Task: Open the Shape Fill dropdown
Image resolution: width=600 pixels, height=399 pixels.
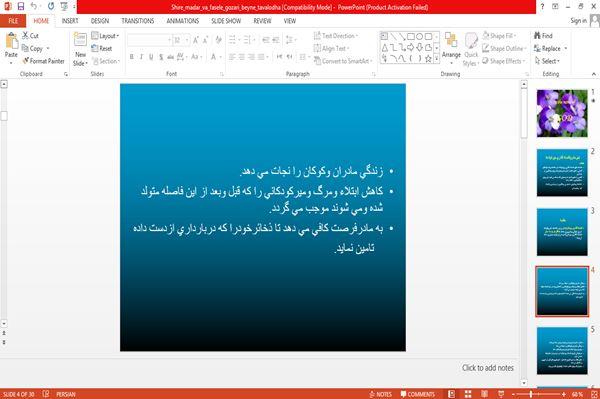Action: pos(499,36)
